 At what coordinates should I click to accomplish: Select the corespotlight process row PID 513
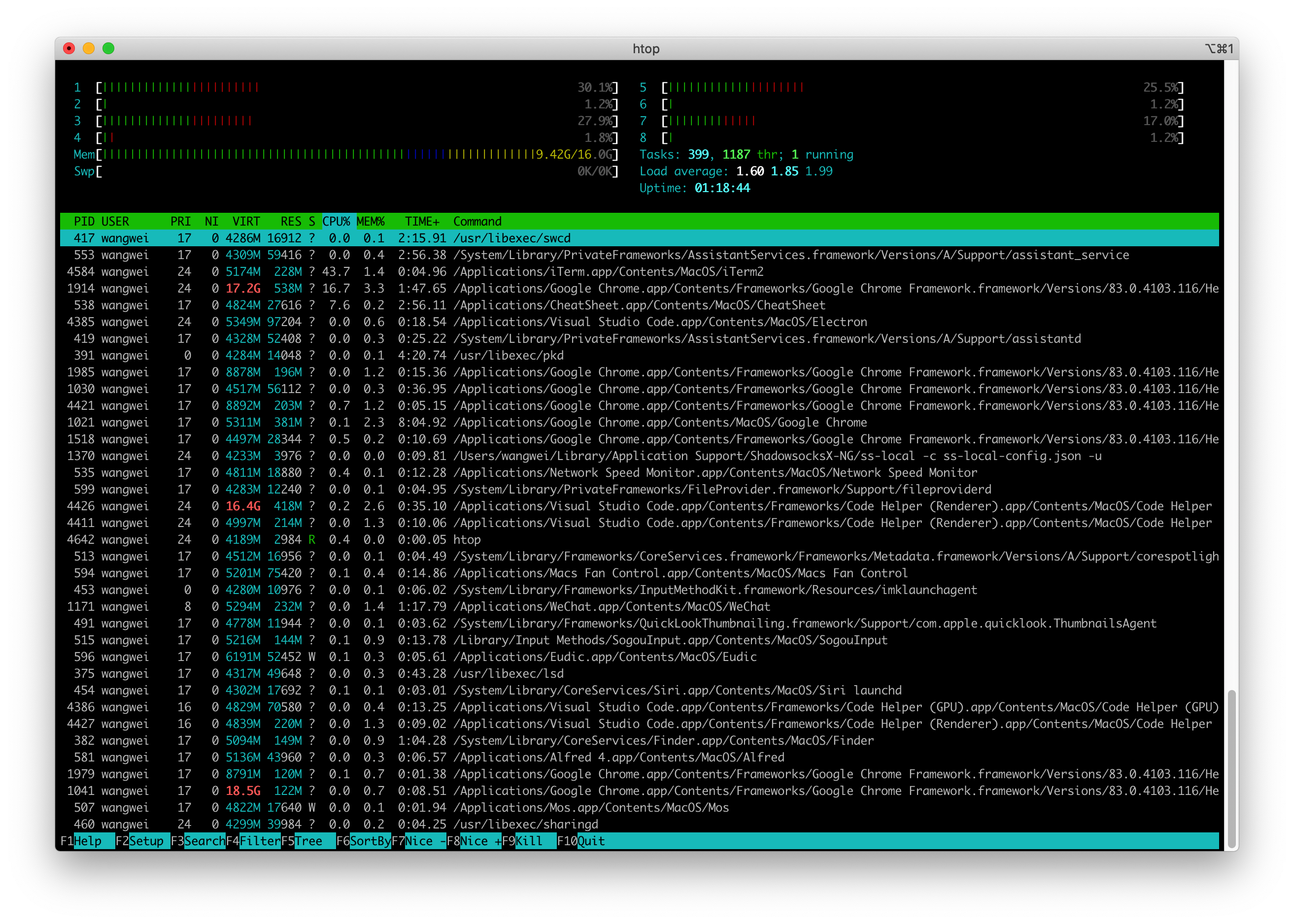pos(639,557)
